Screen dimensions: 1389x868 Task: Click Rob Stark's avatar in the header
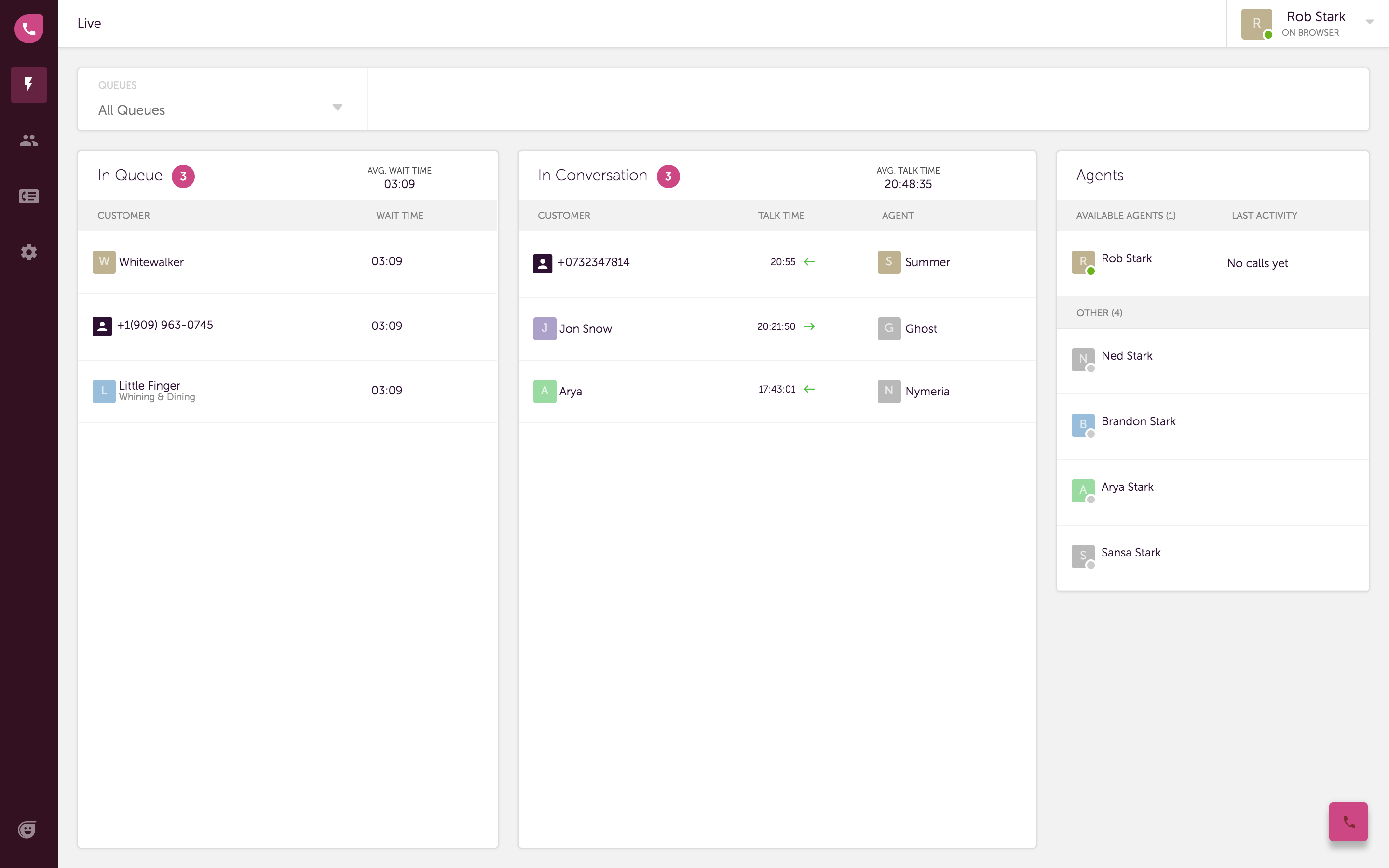(1256, 24)
